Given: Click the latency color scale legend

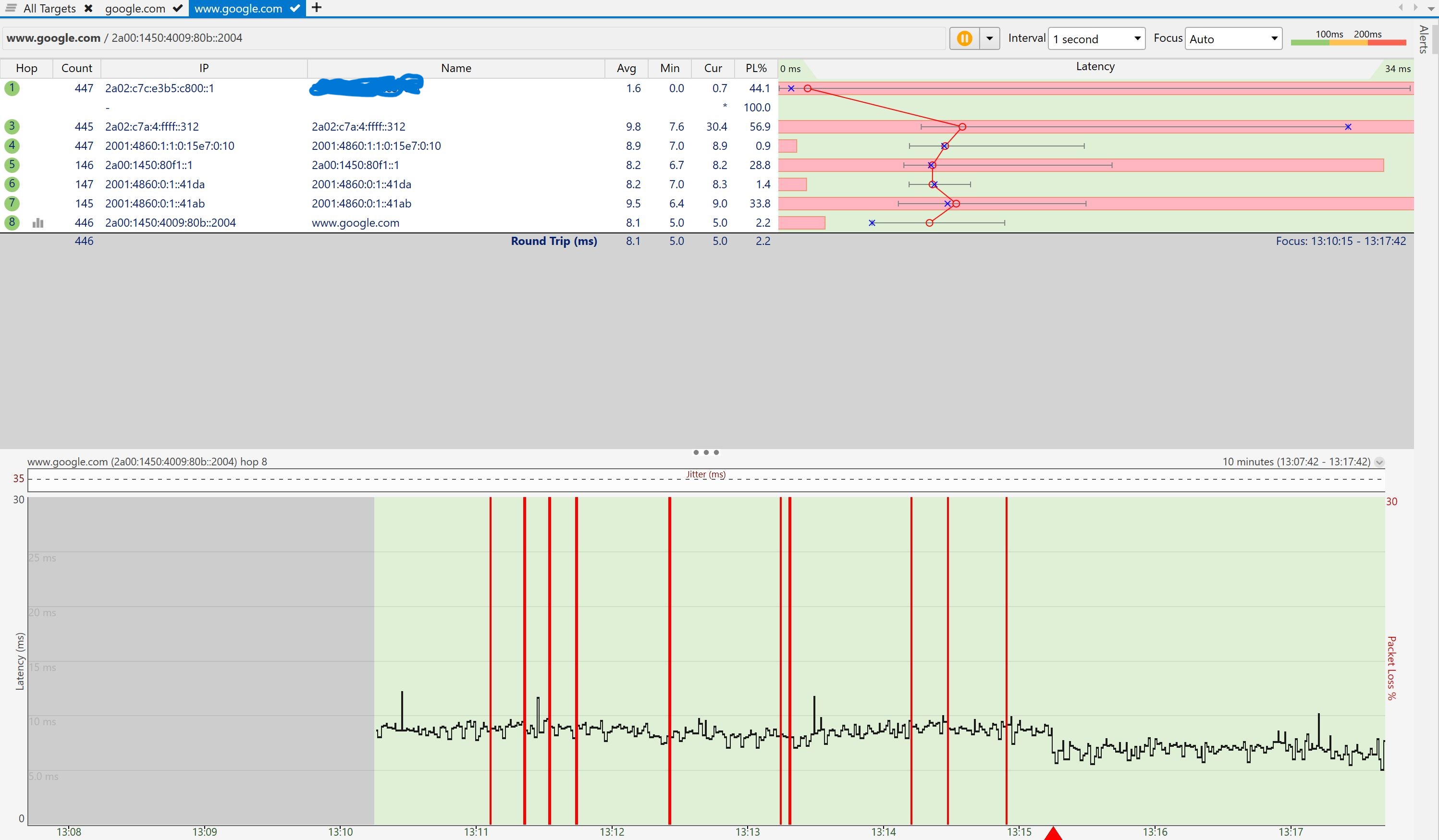Looking at the screenshot, I should [x=1348, y=37].
